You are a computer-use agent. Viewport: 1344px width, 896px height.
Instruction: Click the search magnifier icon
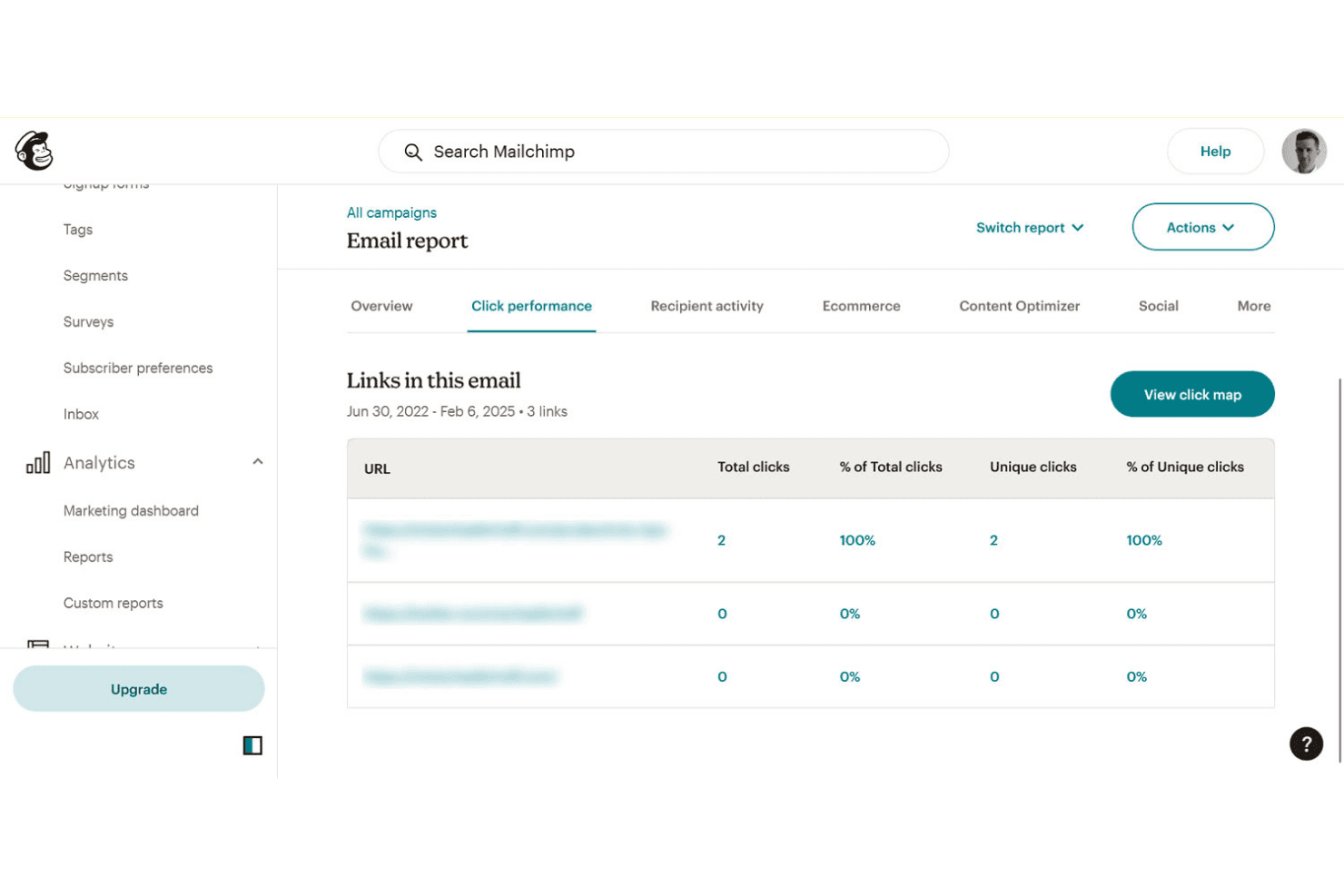[x=413, y=152]
